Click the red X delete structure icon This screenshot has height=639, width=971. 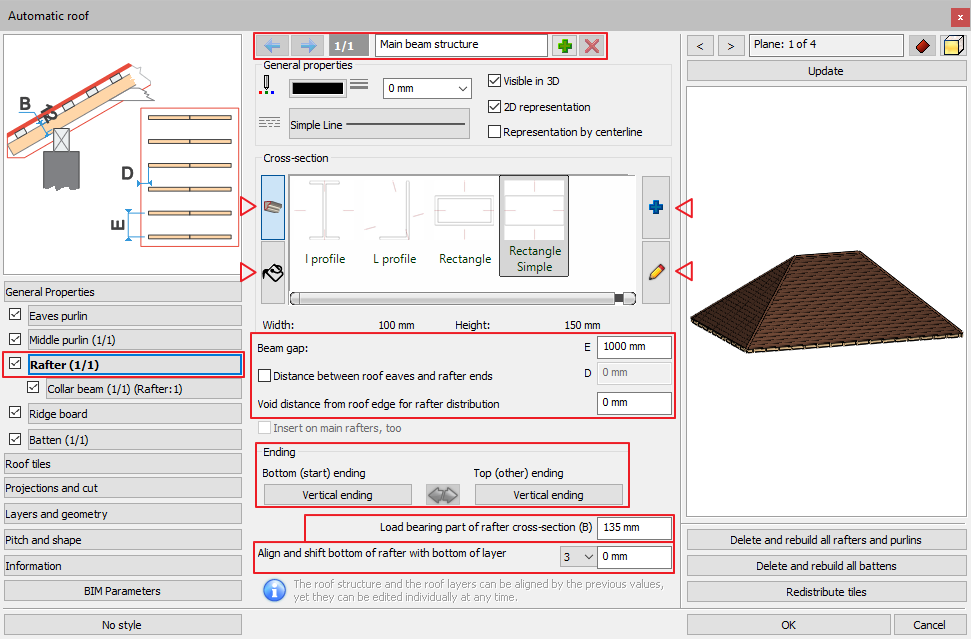(593, 46)
